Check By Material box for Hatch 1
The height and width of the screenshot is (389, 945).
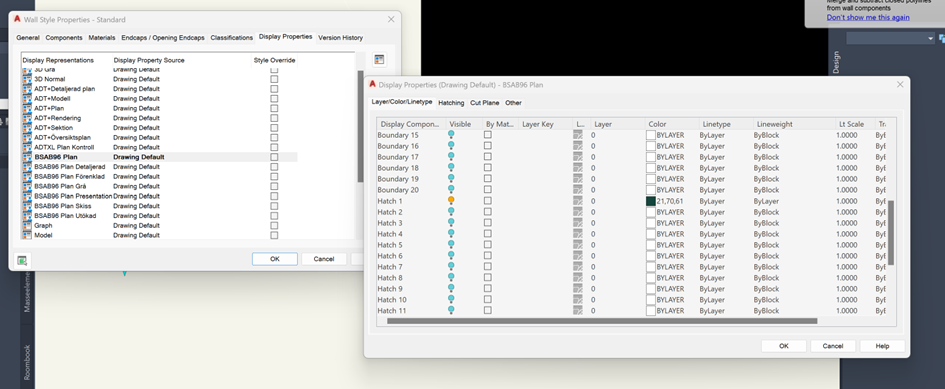pos(488,201)
